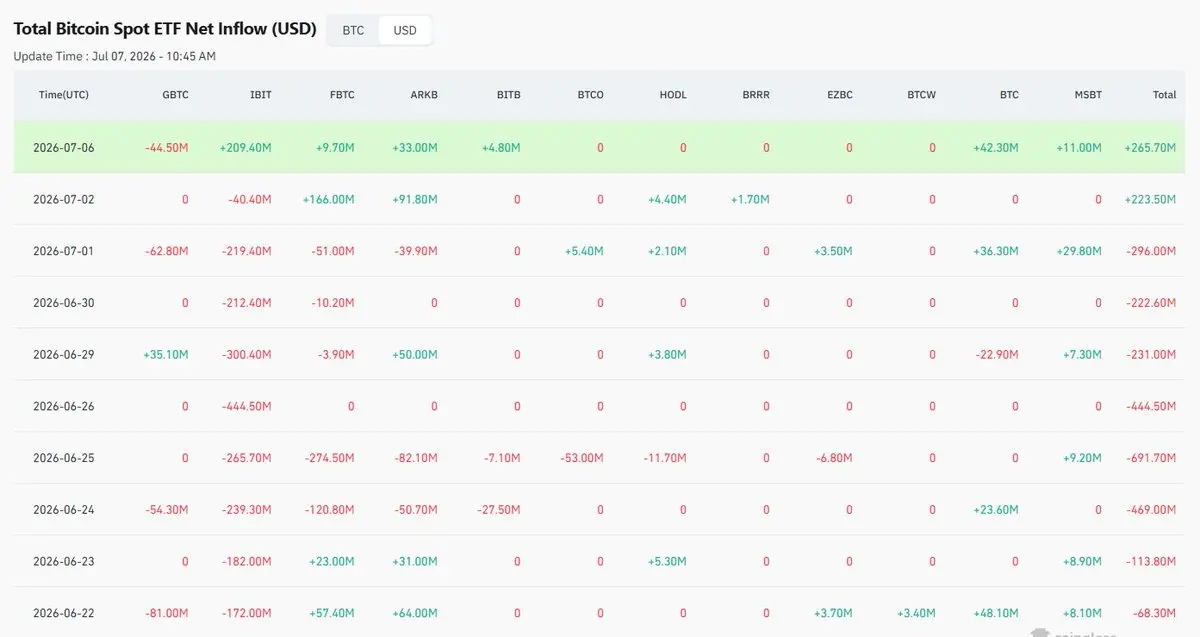Click the -296.00M total value
1200x637 pixels.
(x=1152, y=251)
